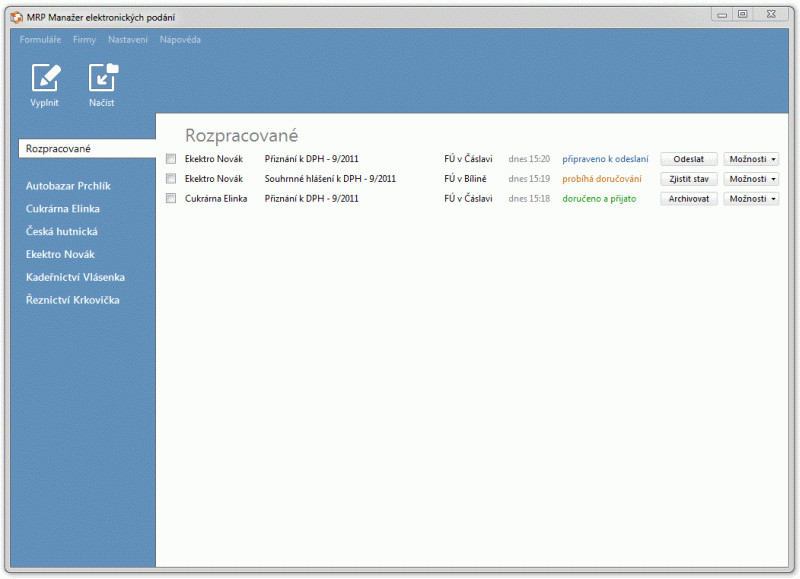800x579 pixels.
Task: Tick checkbox for Cukrárna Elinka row
Action: (171, 198)
